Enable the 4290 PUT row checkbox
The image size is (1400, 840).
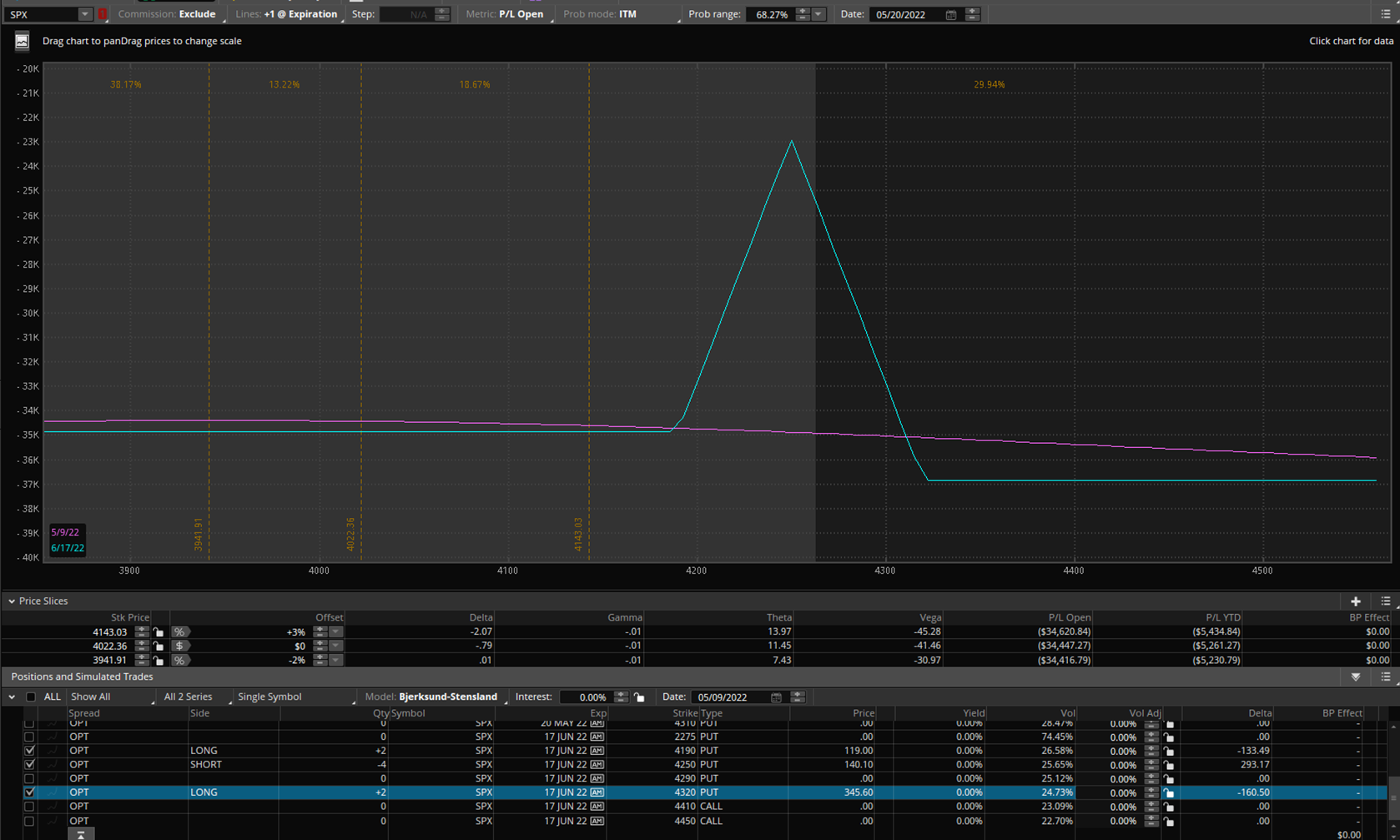pos(29,779)
